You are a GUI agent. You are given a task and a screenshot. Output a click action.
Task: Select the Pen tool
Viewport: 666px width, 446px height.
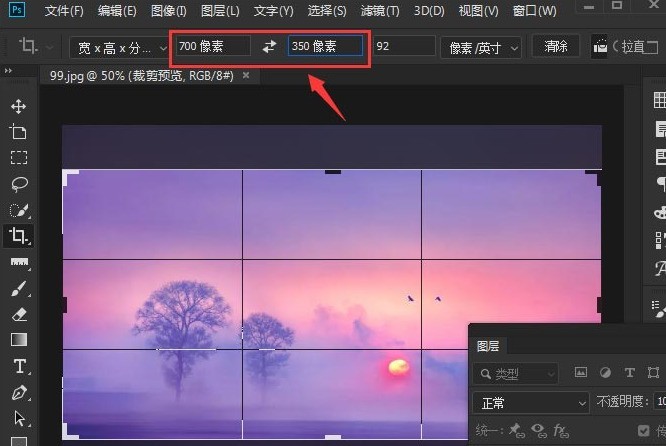pos(19,392)
